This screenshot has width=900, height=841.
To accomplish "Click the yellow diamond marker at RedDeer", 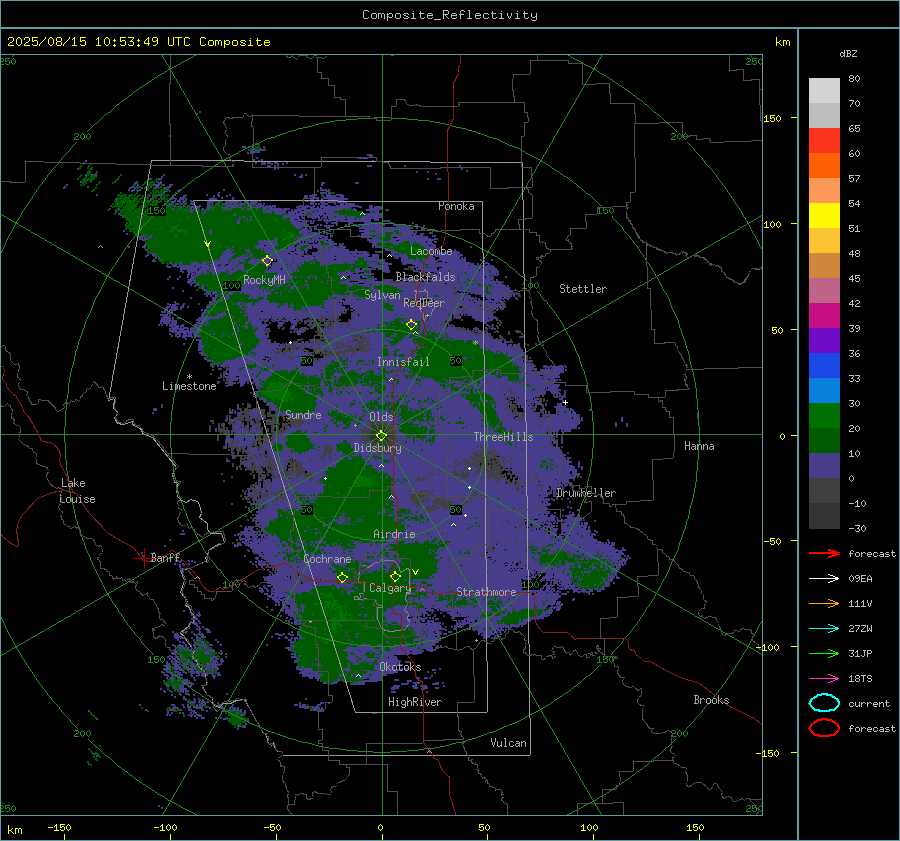I will pos(412,325).
